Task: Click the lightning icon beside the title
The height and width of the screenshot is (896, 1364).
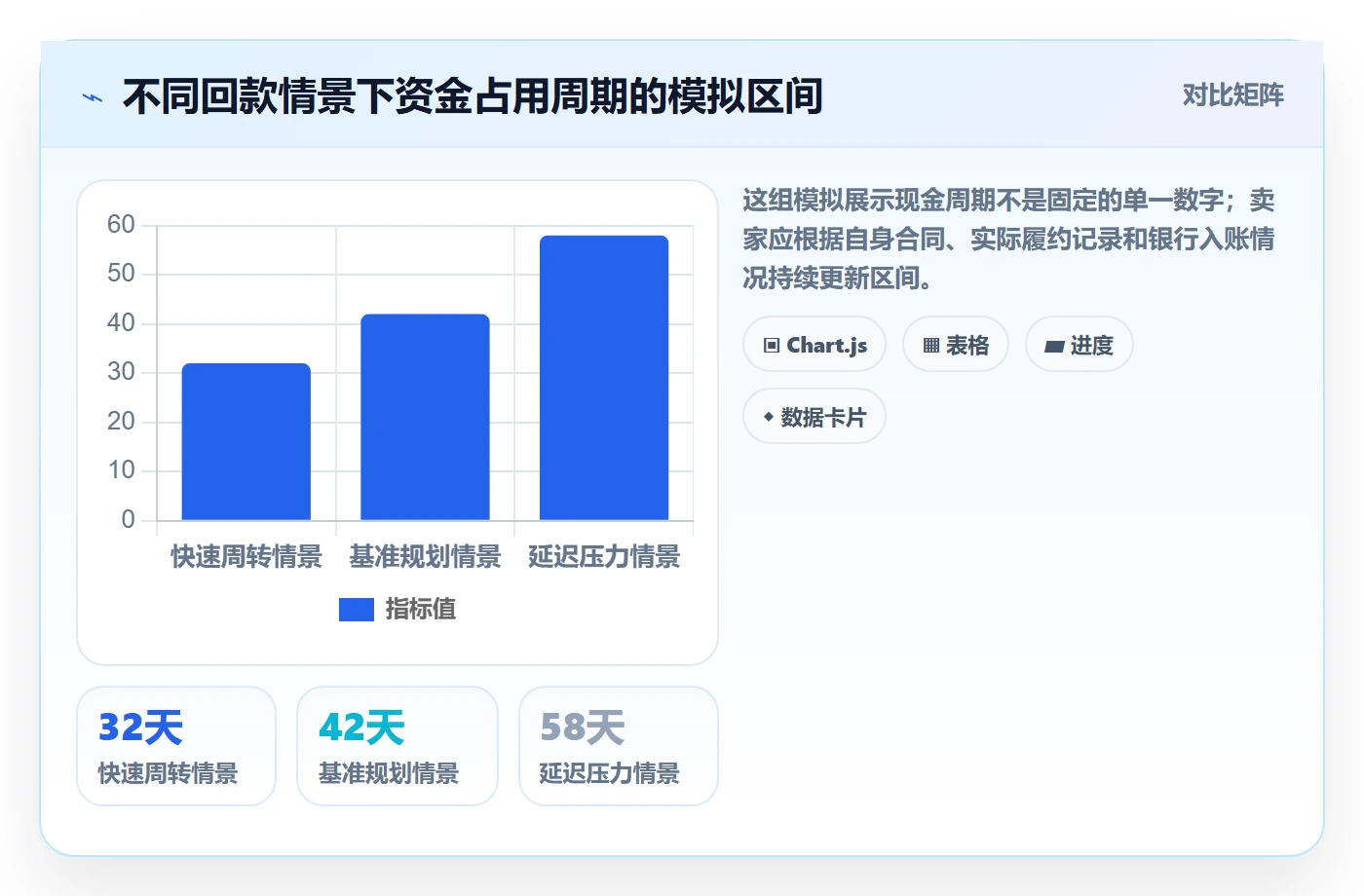Action: click(x=93, y=97)
